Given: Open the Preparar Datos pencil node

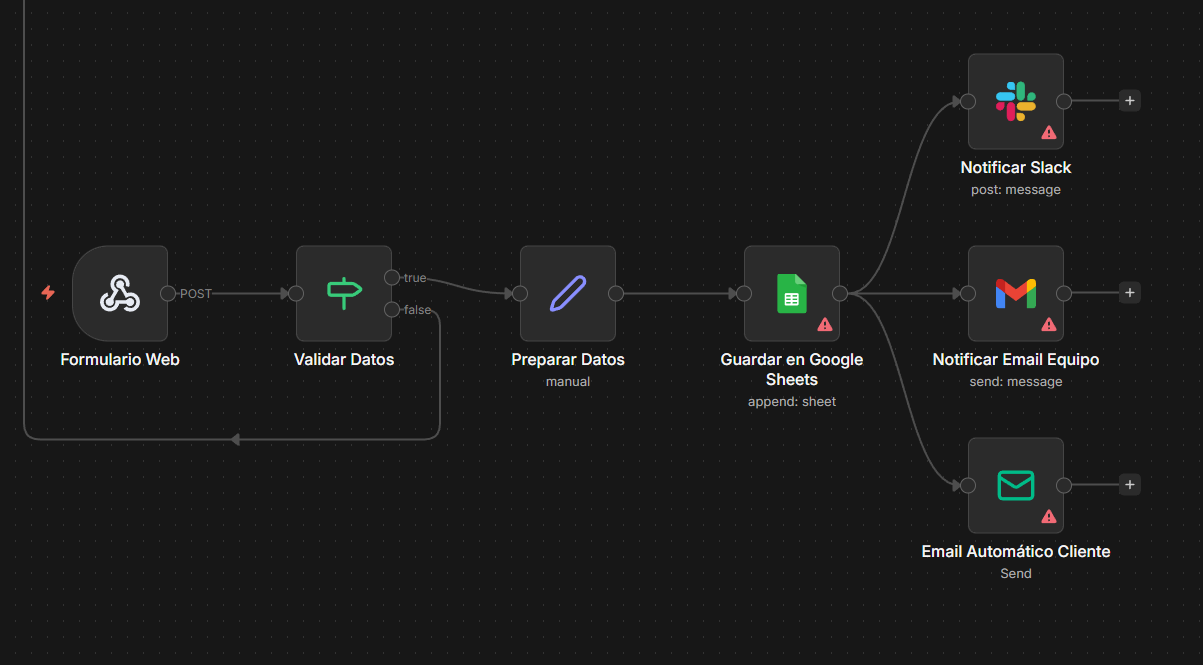Looking at the screenshot, I should click(568, 293).
